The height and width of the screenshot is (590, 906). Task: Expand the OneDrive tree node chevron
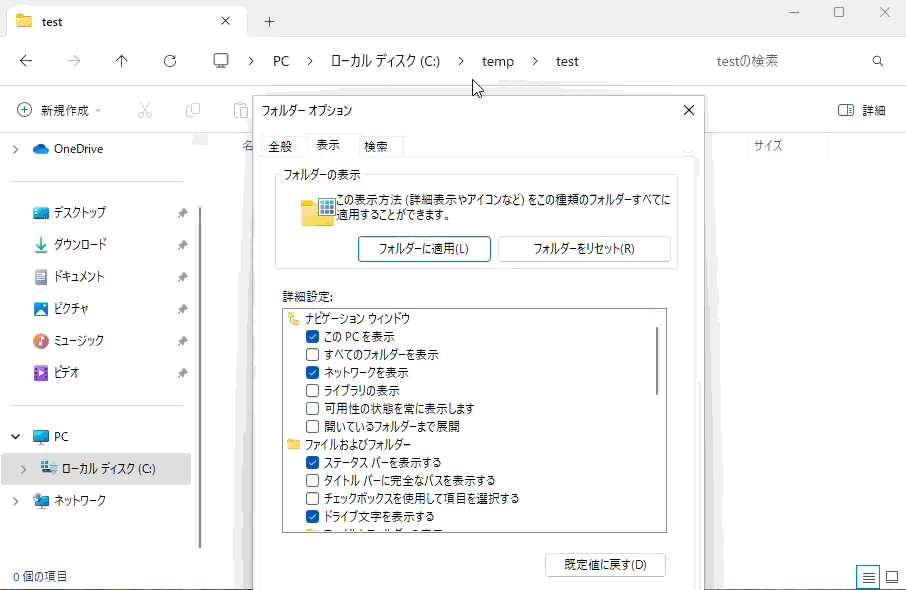pos(16,149)
